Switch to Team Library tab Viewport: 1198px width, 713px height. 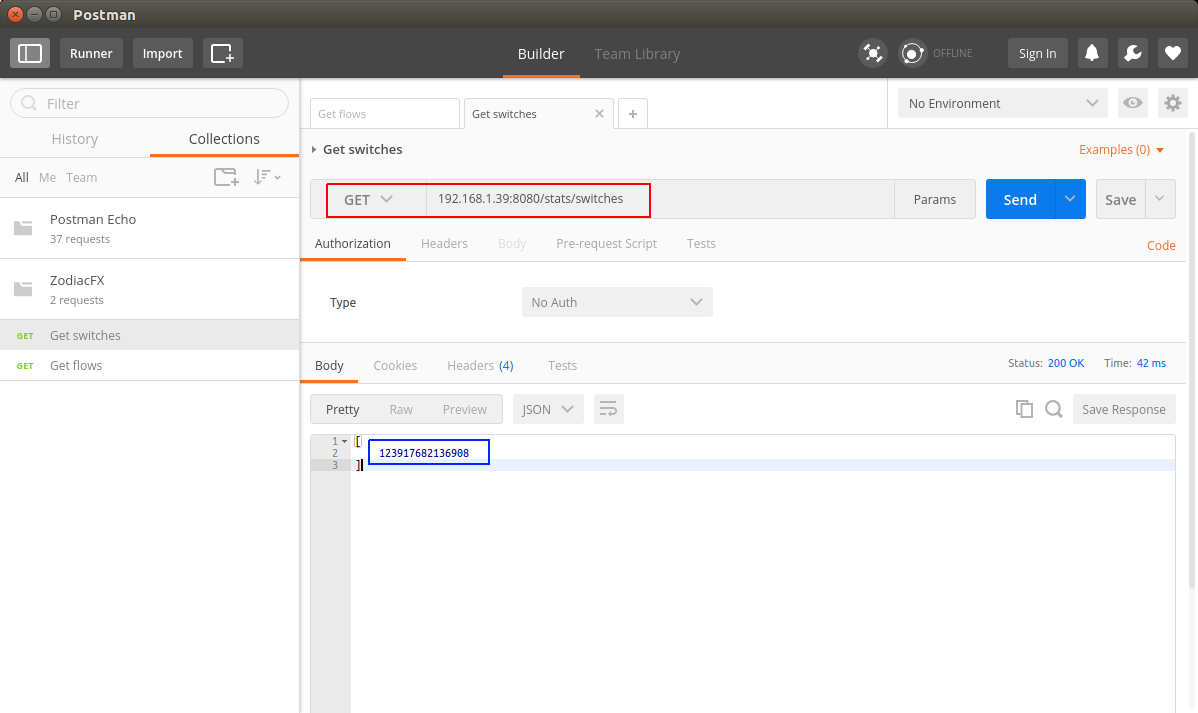click(x=637, y=53)
